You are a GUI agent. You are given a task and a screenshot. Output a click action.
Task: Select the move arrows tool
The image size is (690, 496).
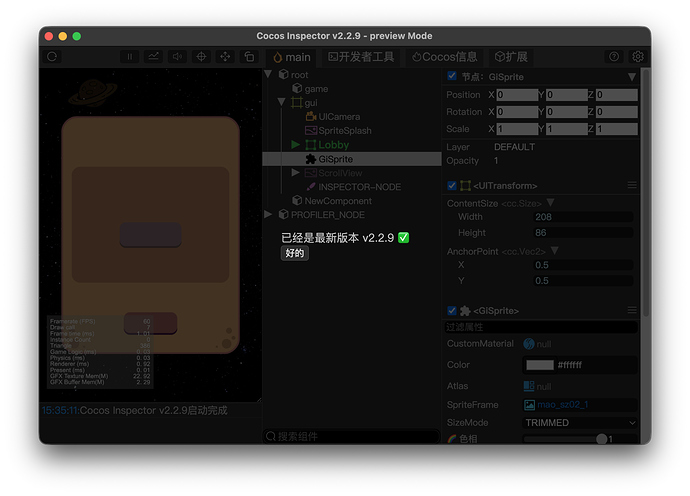click(225, 57)
